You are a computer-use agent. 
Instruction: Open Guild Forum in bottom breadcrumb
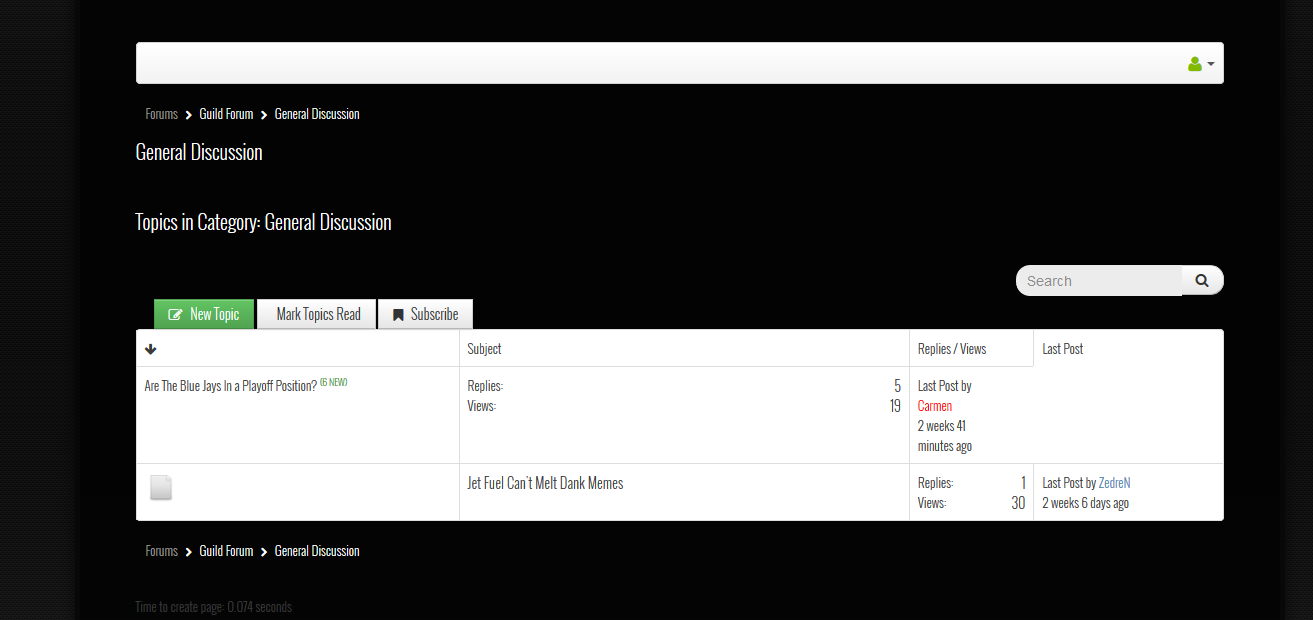click(226, 551)
